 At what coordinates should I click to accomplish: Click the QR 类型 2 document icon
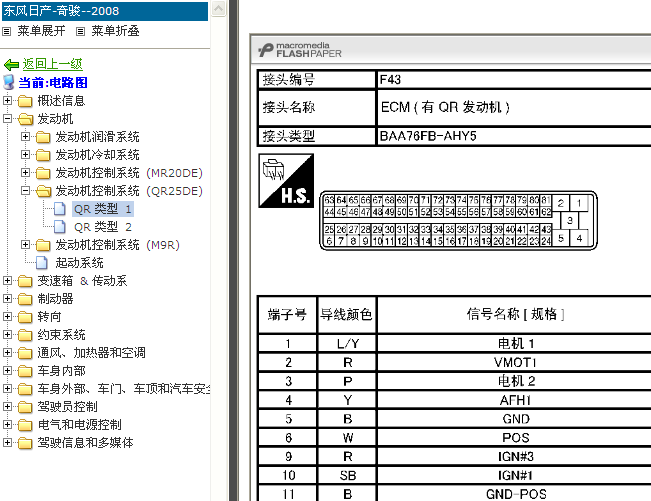(60, 227)
